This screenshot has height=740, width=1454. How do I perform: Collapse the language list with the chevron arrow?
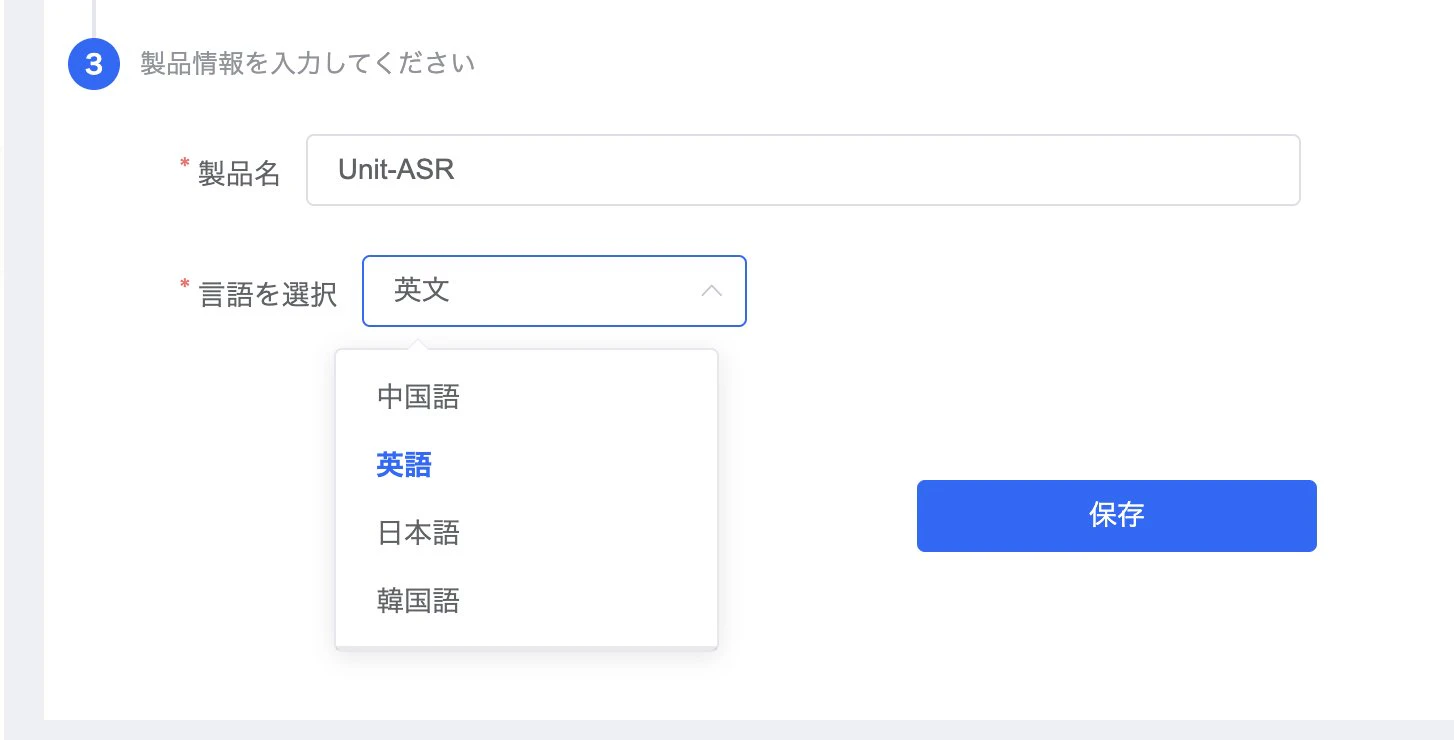pyautogui.click(x=712, y=291)
